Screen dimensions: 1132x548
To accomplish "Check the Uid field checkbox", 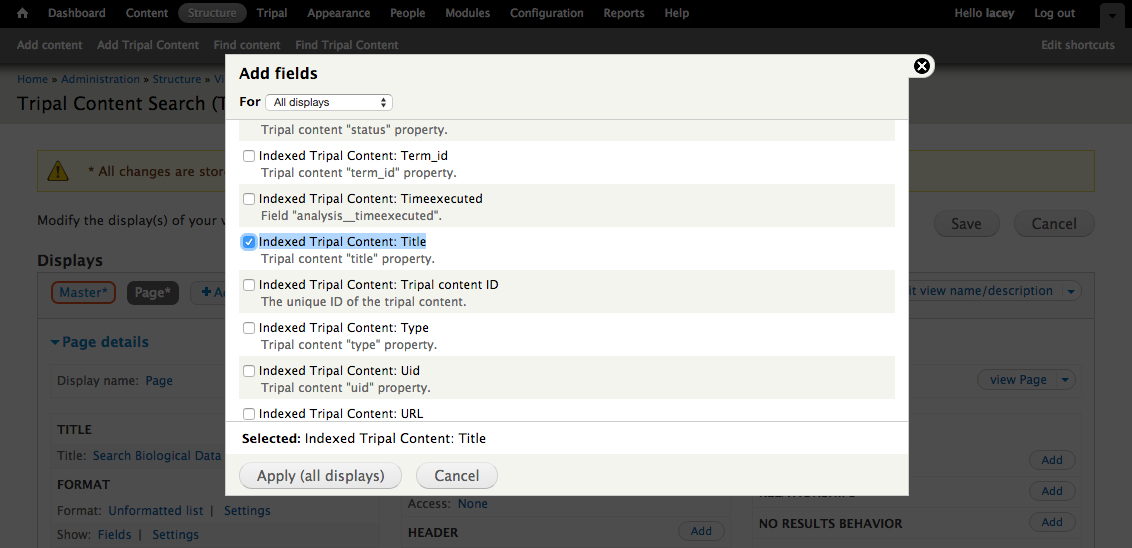I will click(249, 371).
